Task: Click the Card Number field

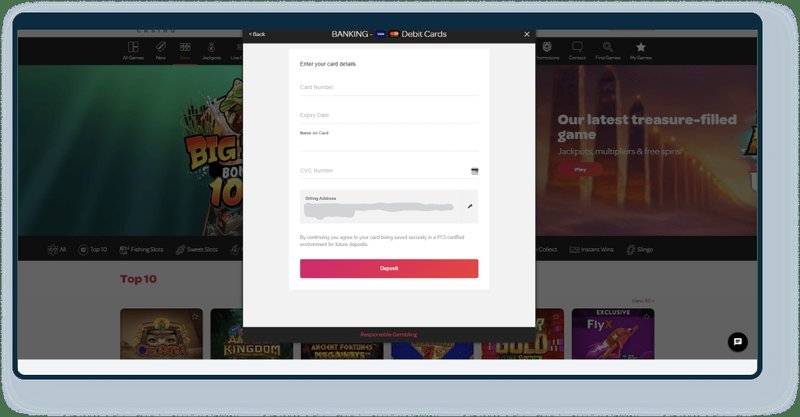Action: click(389, 87)
